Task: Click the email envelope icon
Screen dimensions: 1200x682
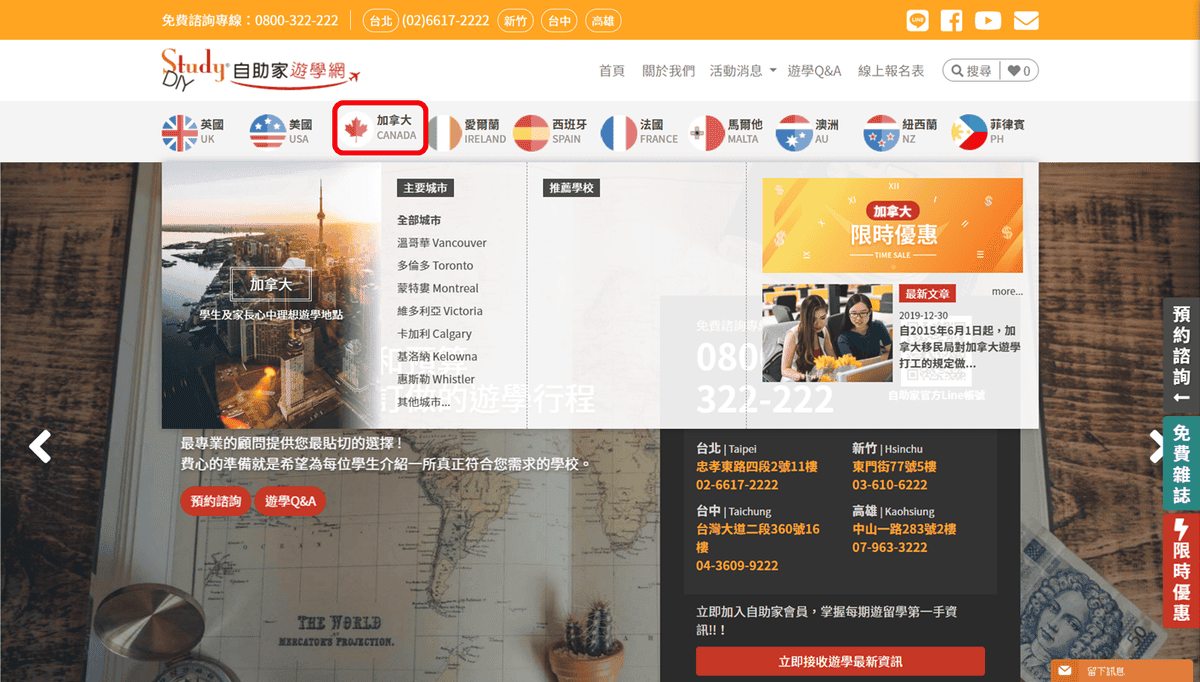Action: coord(1026,20)
